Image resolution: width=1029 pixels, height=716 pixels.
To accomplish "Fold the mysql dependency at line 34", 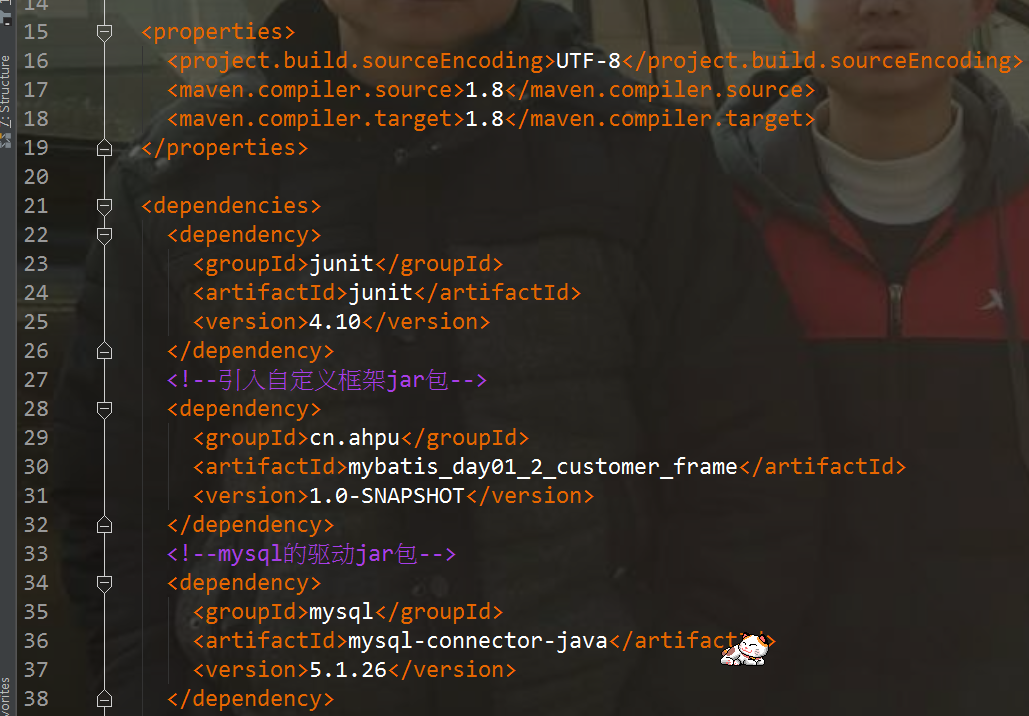I will coord(104,583).
